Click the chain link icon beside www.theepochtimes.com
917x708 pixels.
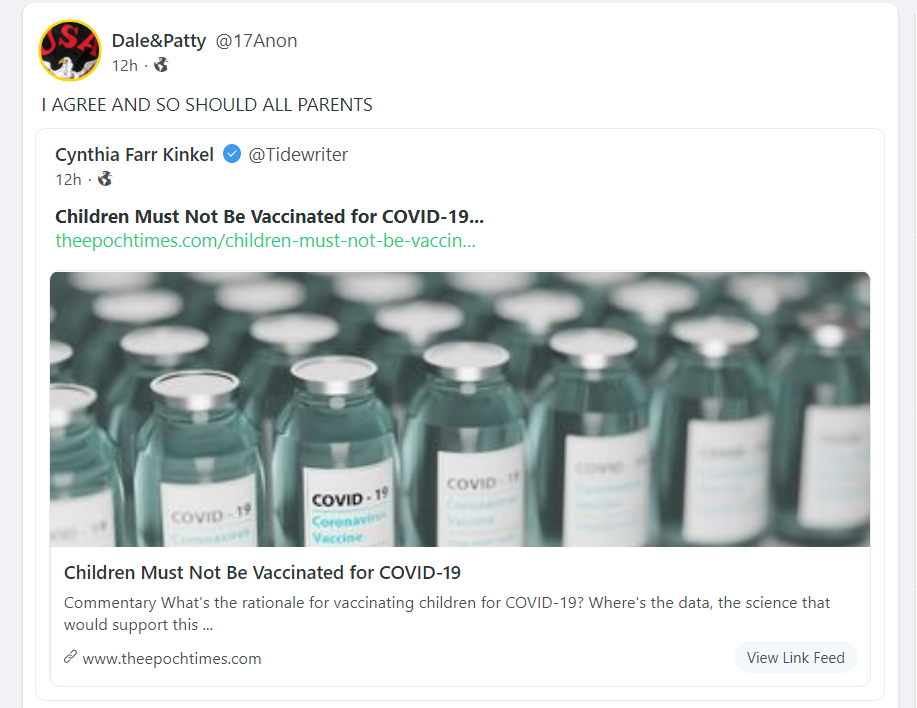70,657
